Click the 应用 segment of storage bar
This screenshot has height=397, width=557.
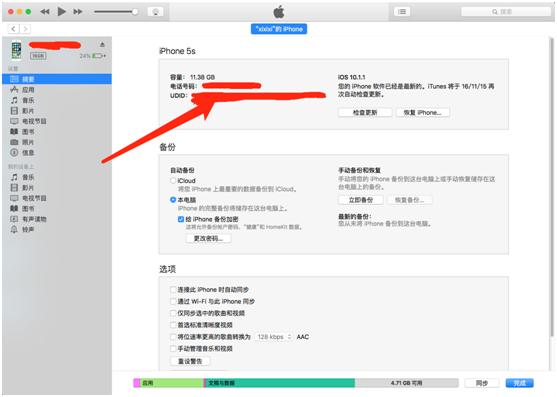172,383
